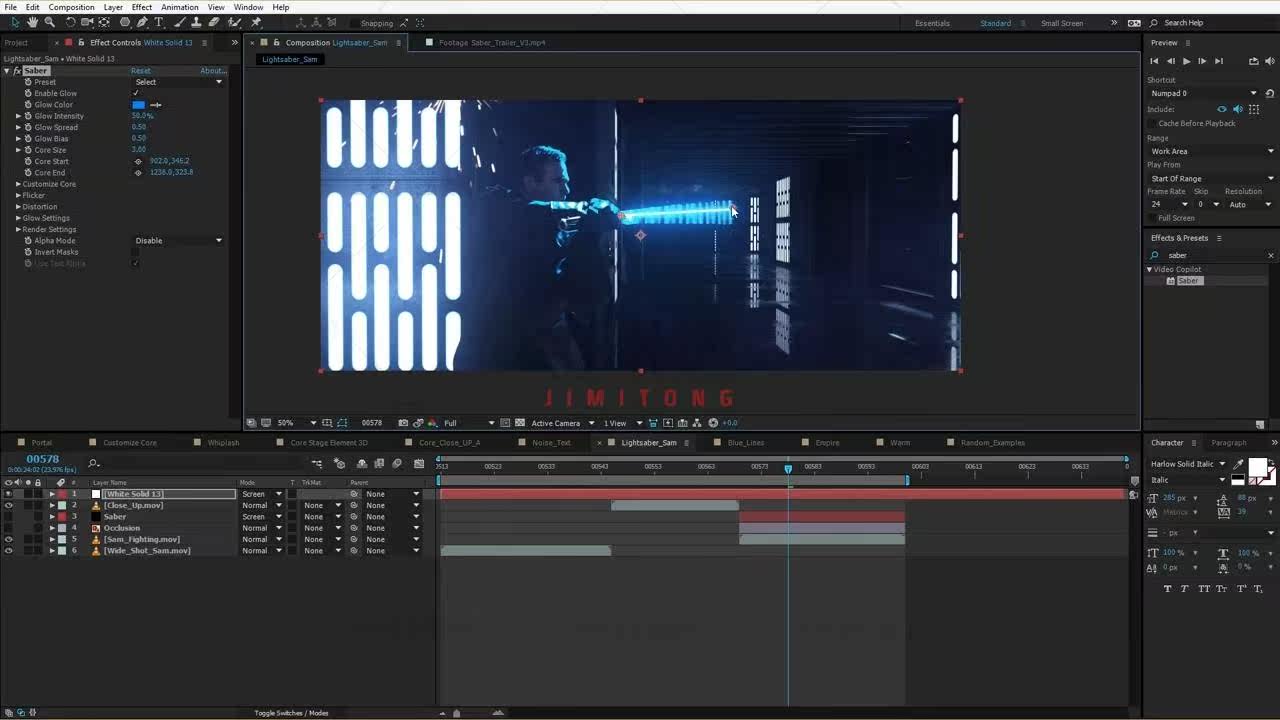
Task: Expand the Customize Core group
Action: pyautogui.click(x=18, y=184)
